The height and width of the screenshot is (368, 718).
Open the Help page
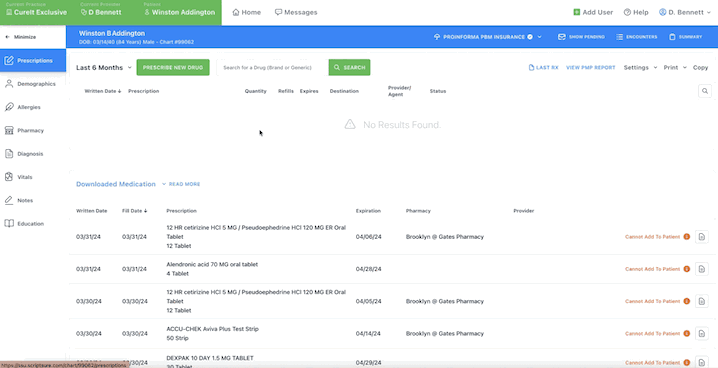636,12
